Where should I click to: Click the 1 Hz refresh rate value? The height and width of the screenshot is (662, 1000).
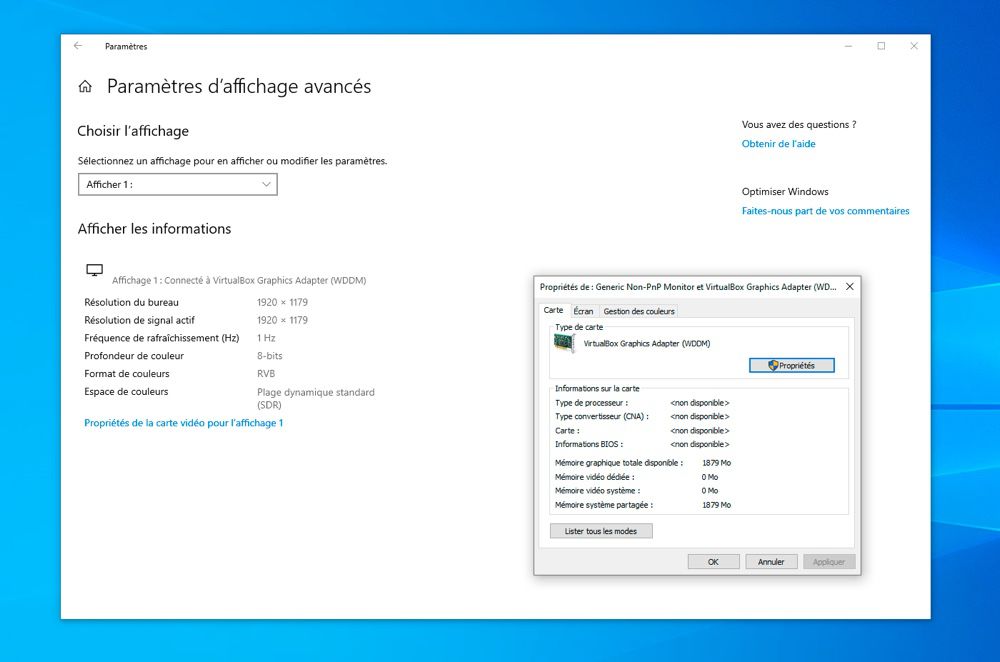[266, 338]
